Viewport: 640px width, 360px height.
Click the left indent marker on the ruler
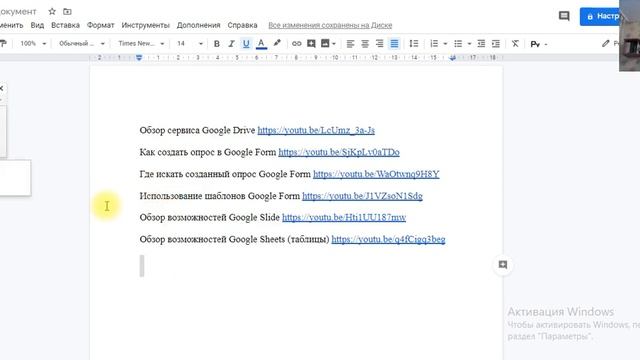click(x=139, y=58)
